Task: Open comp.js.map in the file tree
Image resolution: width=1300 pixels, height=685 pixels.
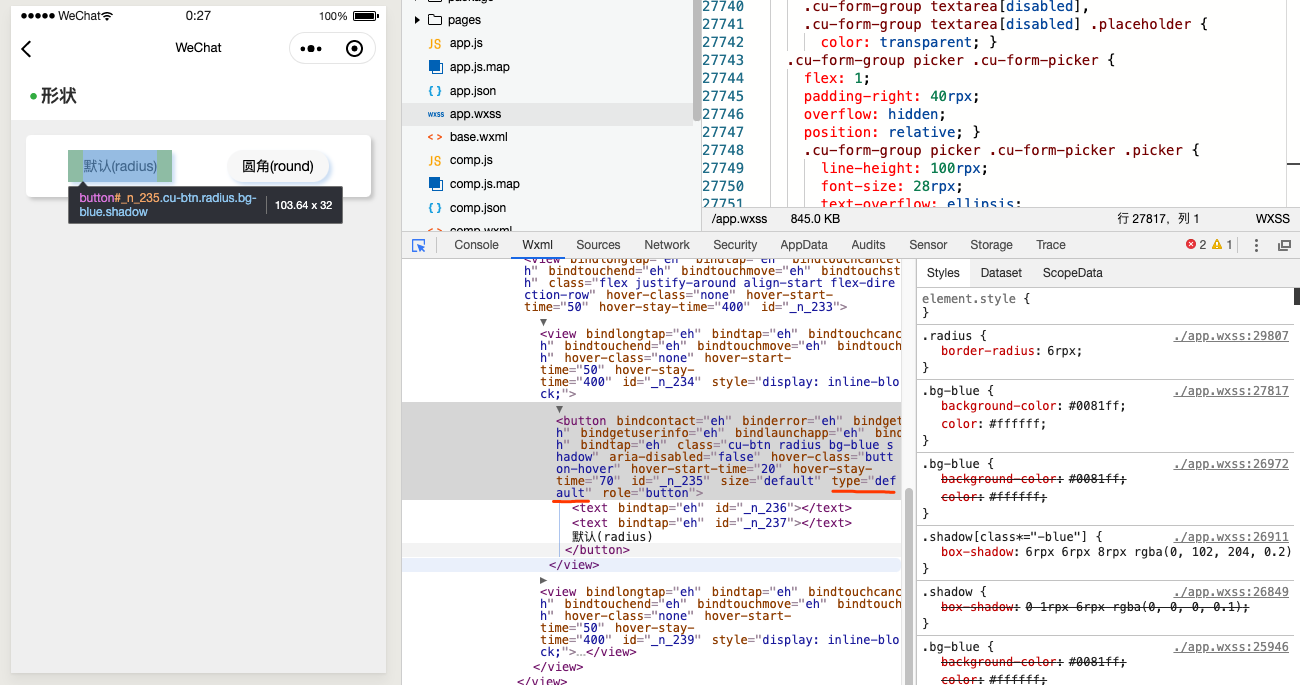Action: coord(482,184)
